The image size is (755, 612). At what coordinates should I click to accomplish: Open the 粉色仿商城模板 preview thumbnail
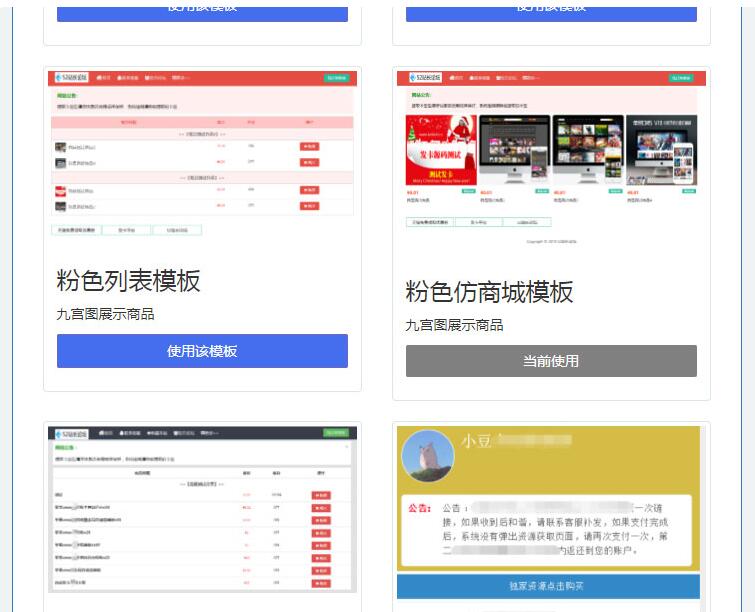[x=551, y=158]
